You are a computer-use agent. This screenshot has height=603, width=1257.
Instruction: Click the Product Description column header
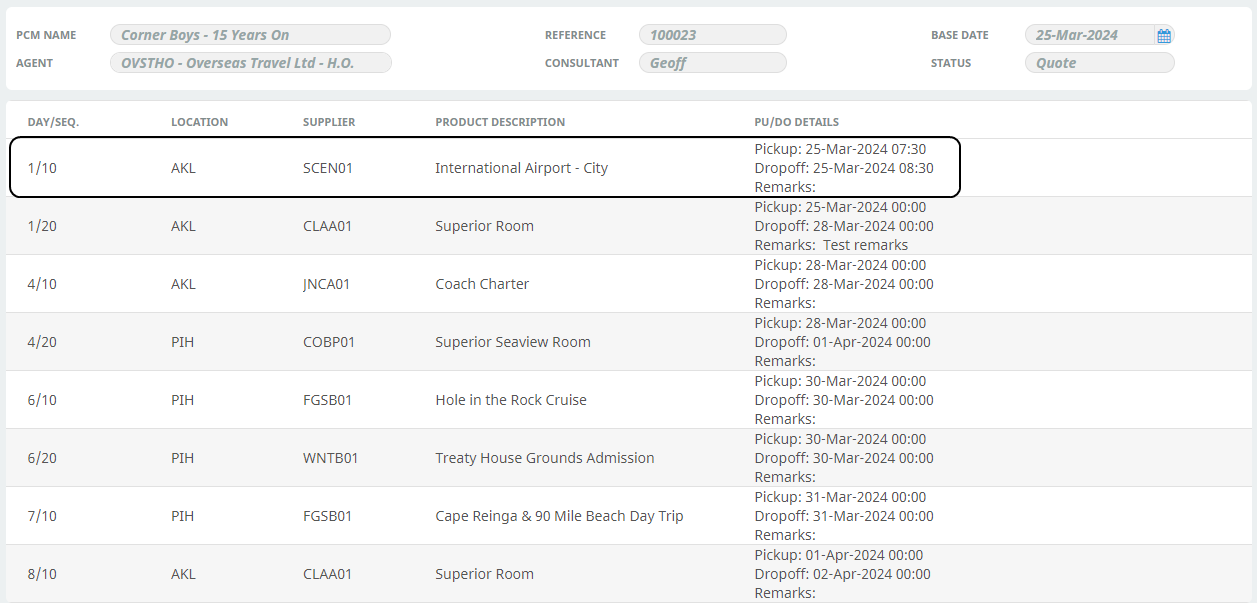[x=500, y=122]
